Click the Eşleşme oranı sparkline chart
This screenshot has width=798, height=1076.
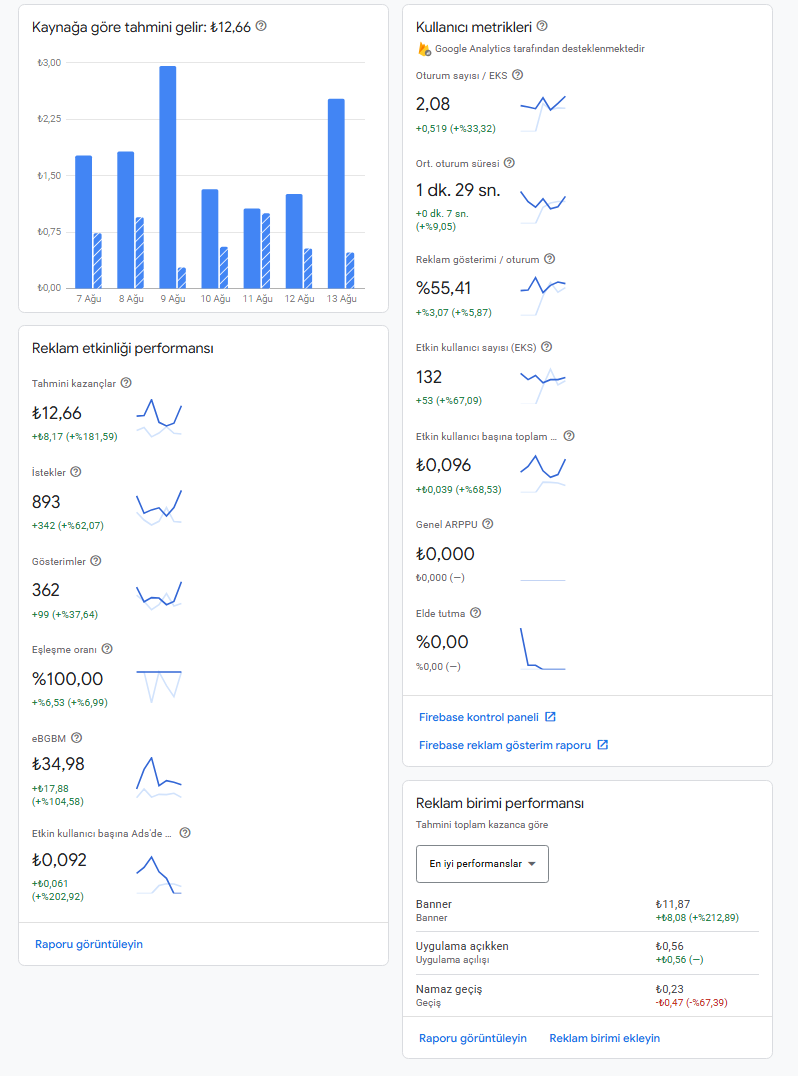pos(159,686)
